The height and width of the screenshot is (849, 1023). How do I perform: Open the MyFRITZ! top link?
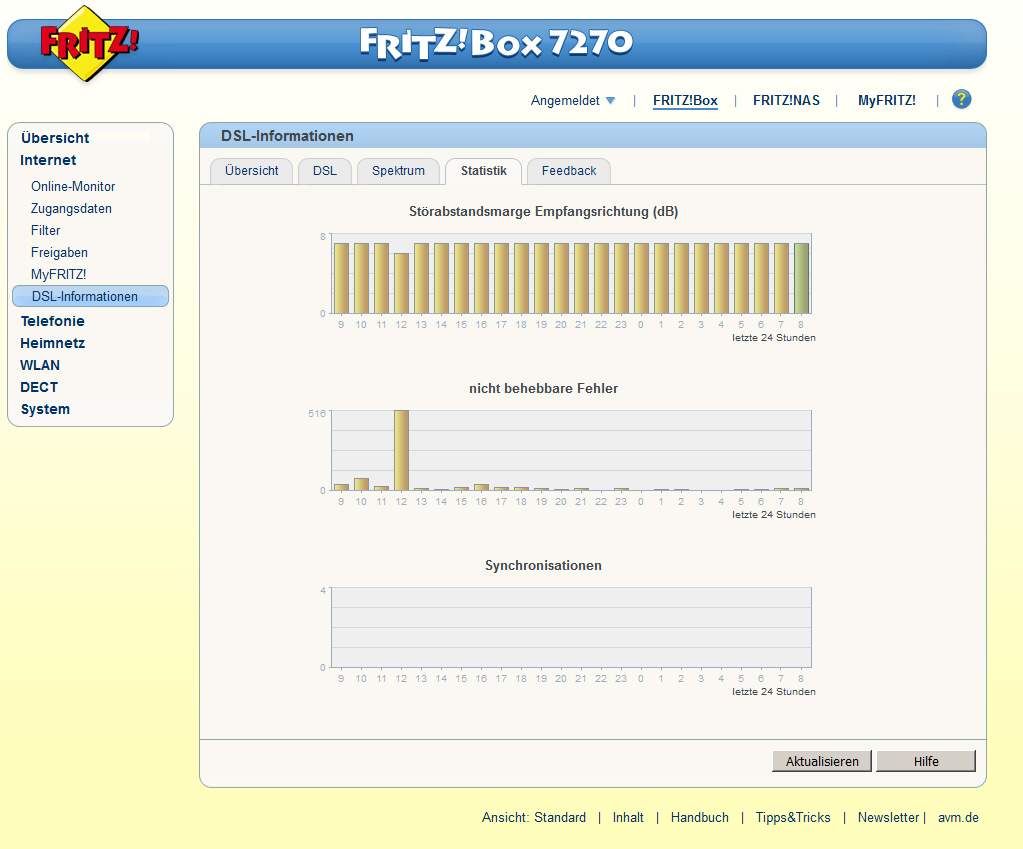click(887, 100)
